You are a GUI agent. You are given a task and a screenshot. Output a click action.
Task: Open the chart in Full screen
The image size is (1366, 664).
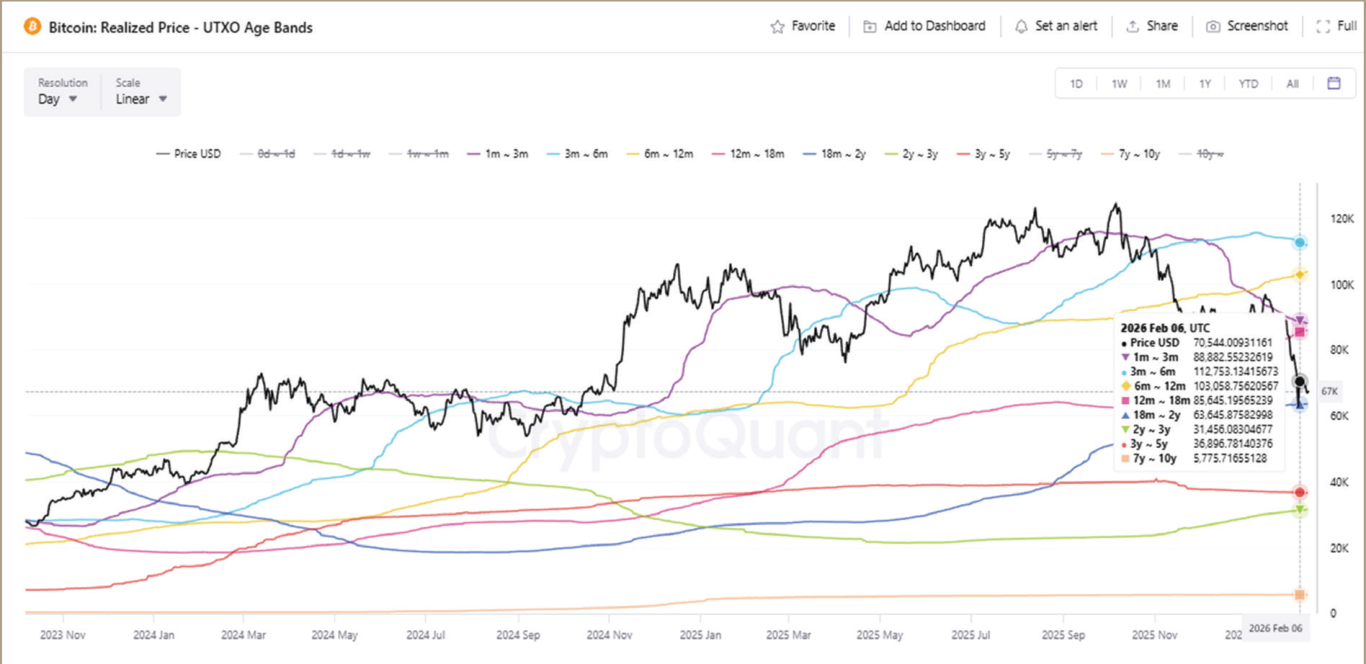click(1336, 26)
